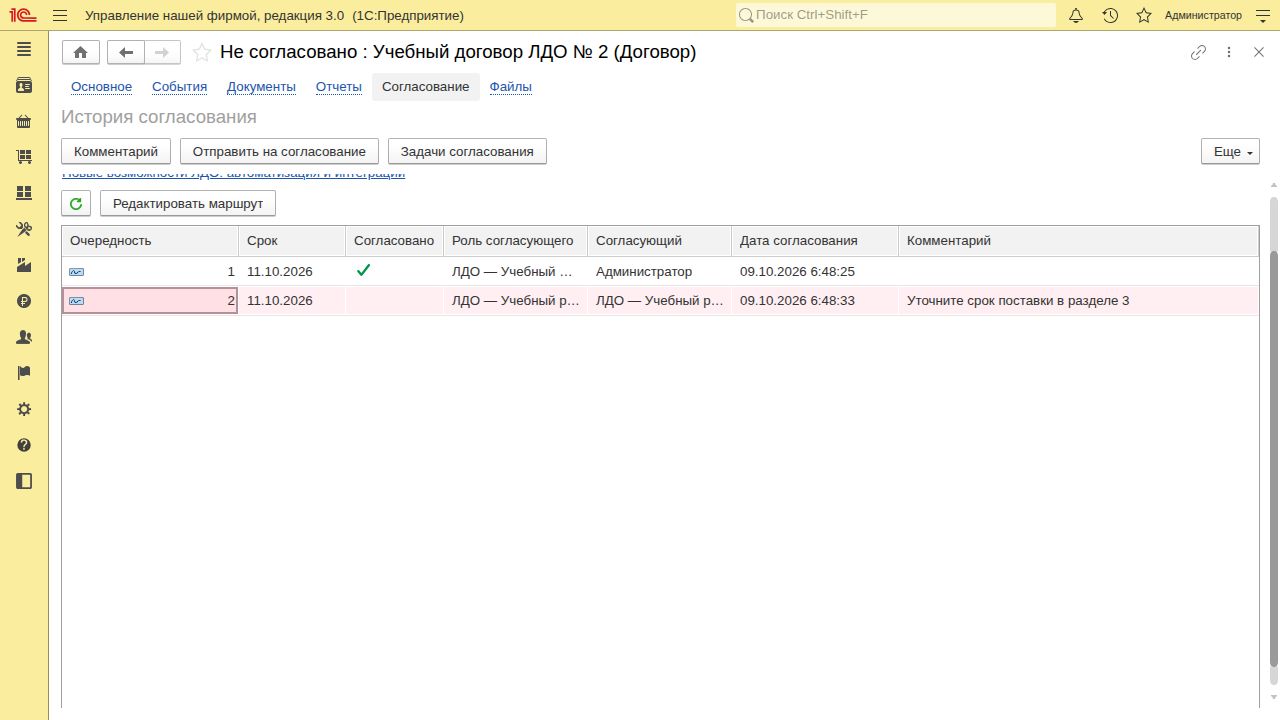Copy link to this document
Image resolution: width=1280 pixels, height=720 pixels.
pyautogui.click(x=1198, y=53)
